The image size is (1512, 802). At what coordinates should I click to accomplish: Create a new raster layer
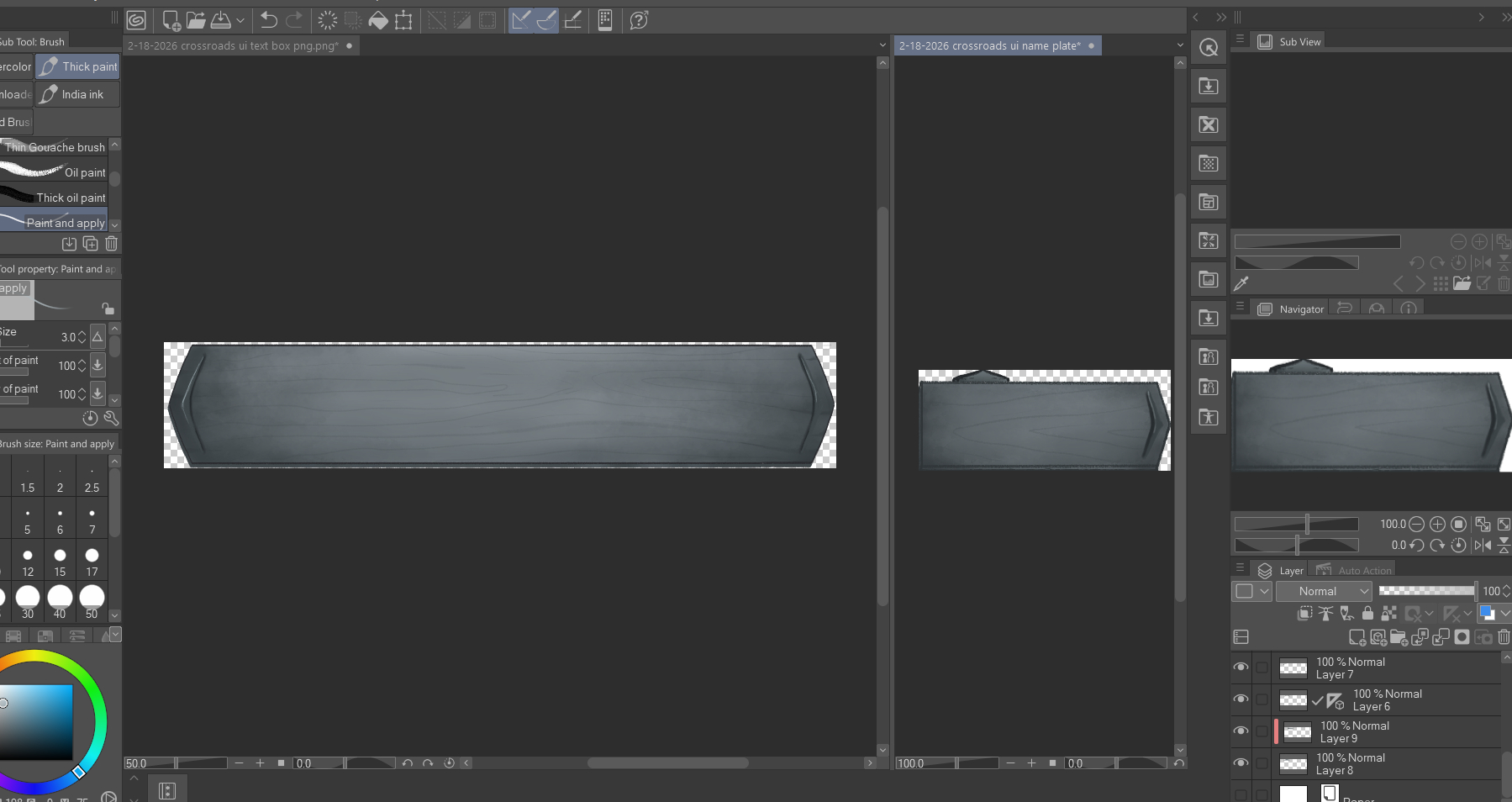1357,637
